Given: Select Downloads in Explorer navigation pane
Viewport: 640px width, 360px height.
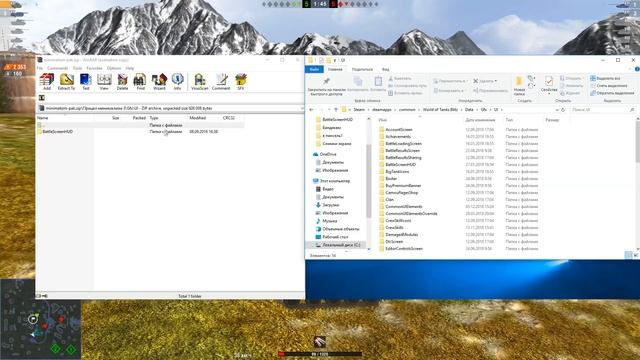Looking at the screenshot, I should 331,205.
